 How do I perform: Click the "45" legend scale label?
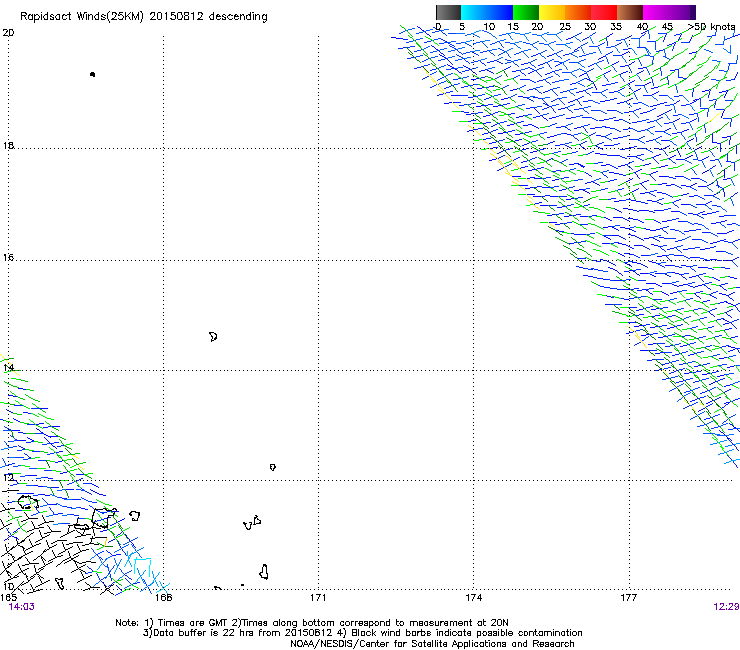pos(667,27)
